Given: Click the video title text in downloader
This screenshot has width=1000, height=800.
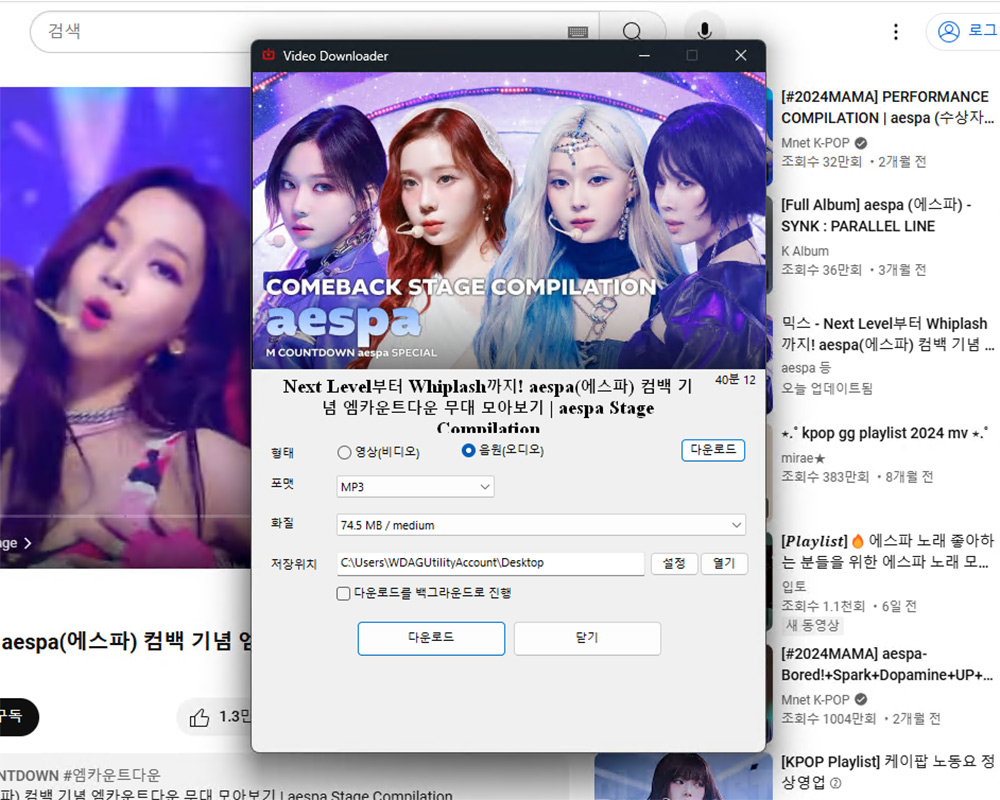Looking at the screenshot, I should [488, 406].
